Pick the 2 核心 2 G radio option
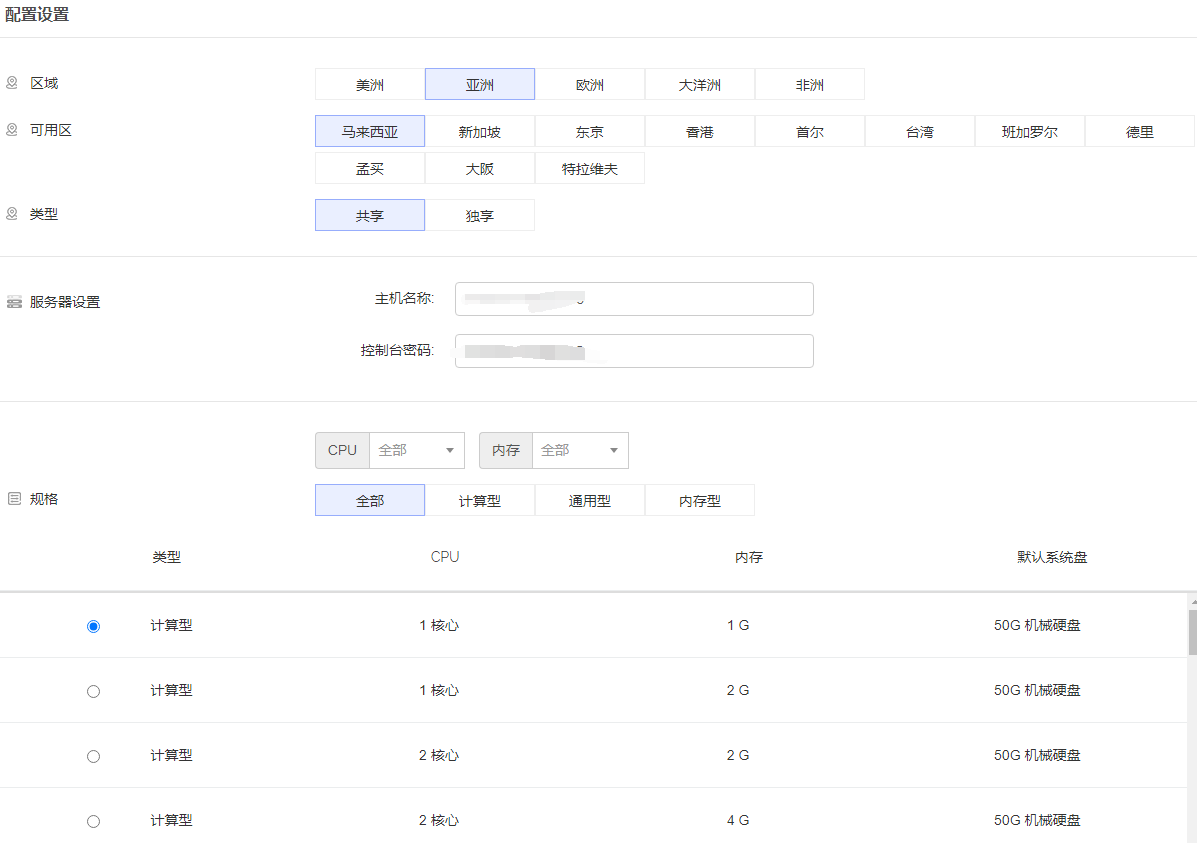Screen dimensions: 1197x843 tap(94, 756)
